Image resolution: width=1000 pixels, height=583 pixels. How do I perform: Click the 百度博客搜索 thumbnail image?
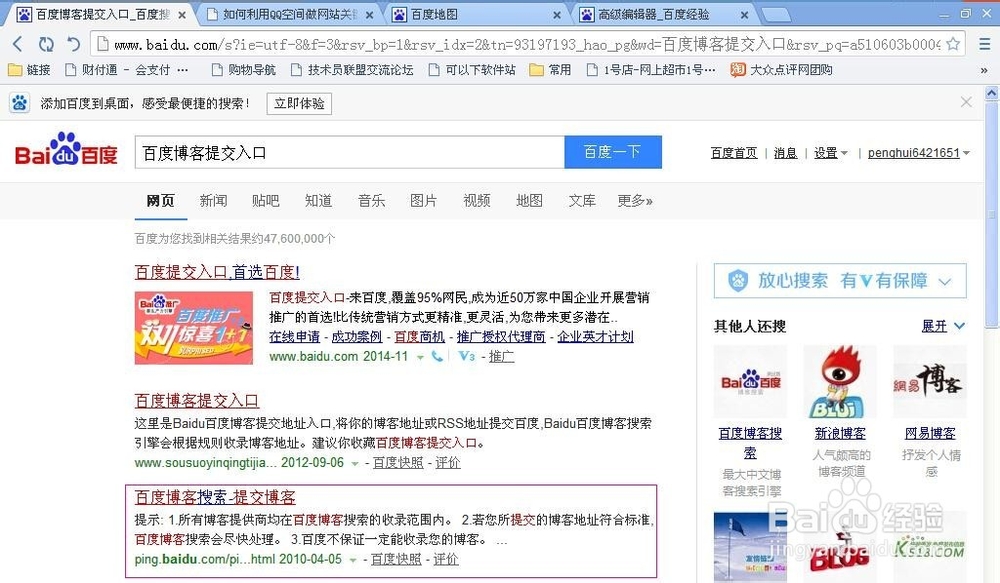click(750, 381)
